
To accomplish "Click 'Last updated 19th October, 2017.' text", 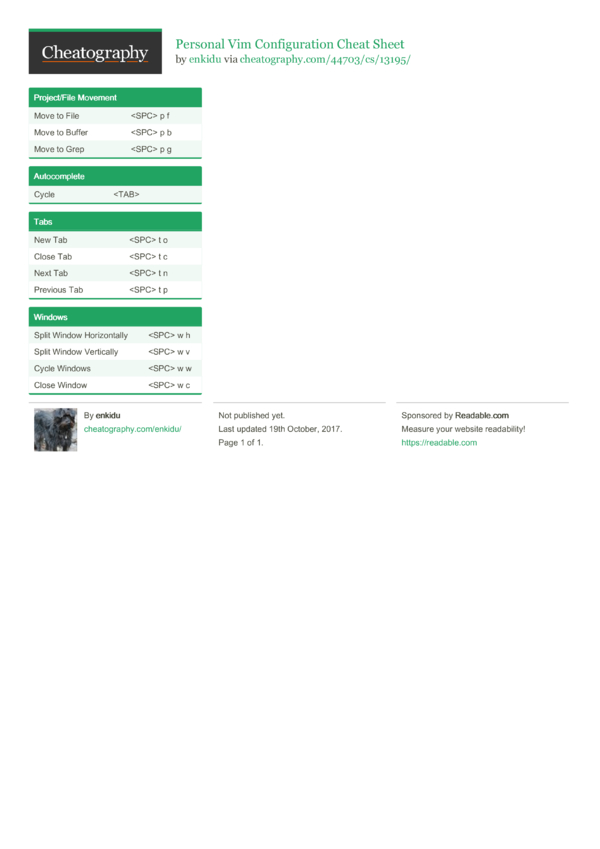I will (280, 429).
